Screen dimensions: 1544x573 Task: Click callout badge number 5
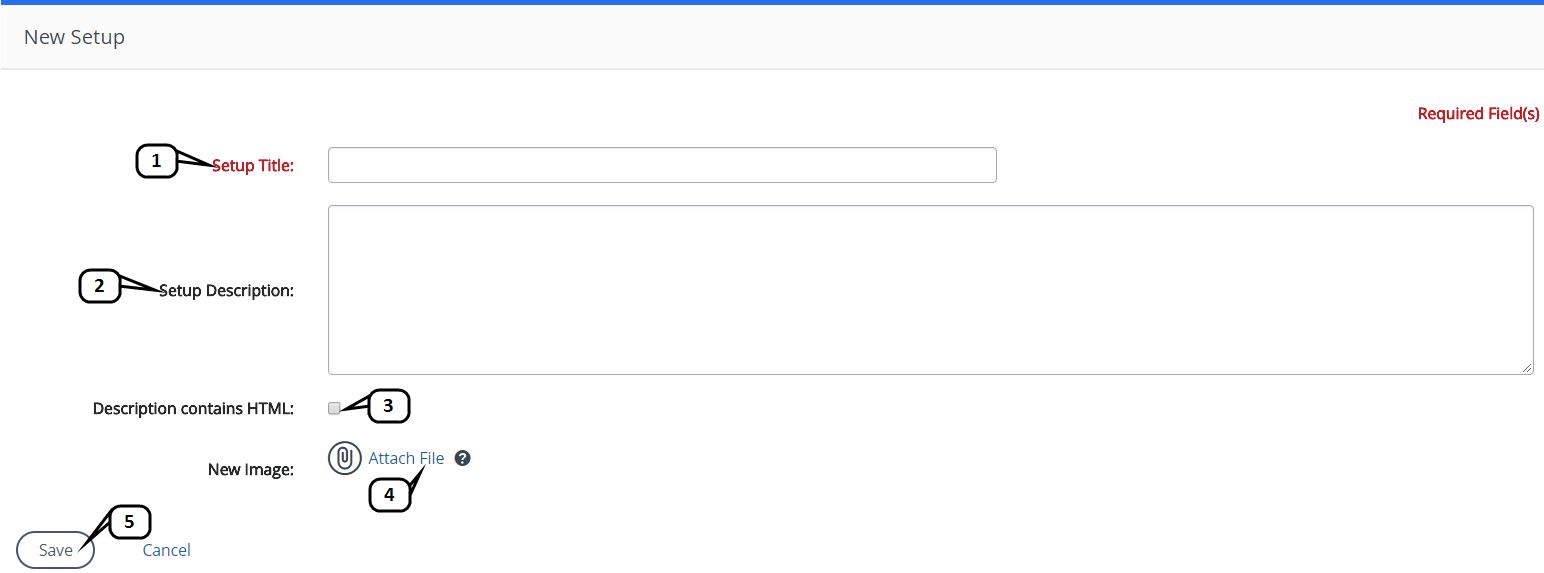[x=129, y=522]
